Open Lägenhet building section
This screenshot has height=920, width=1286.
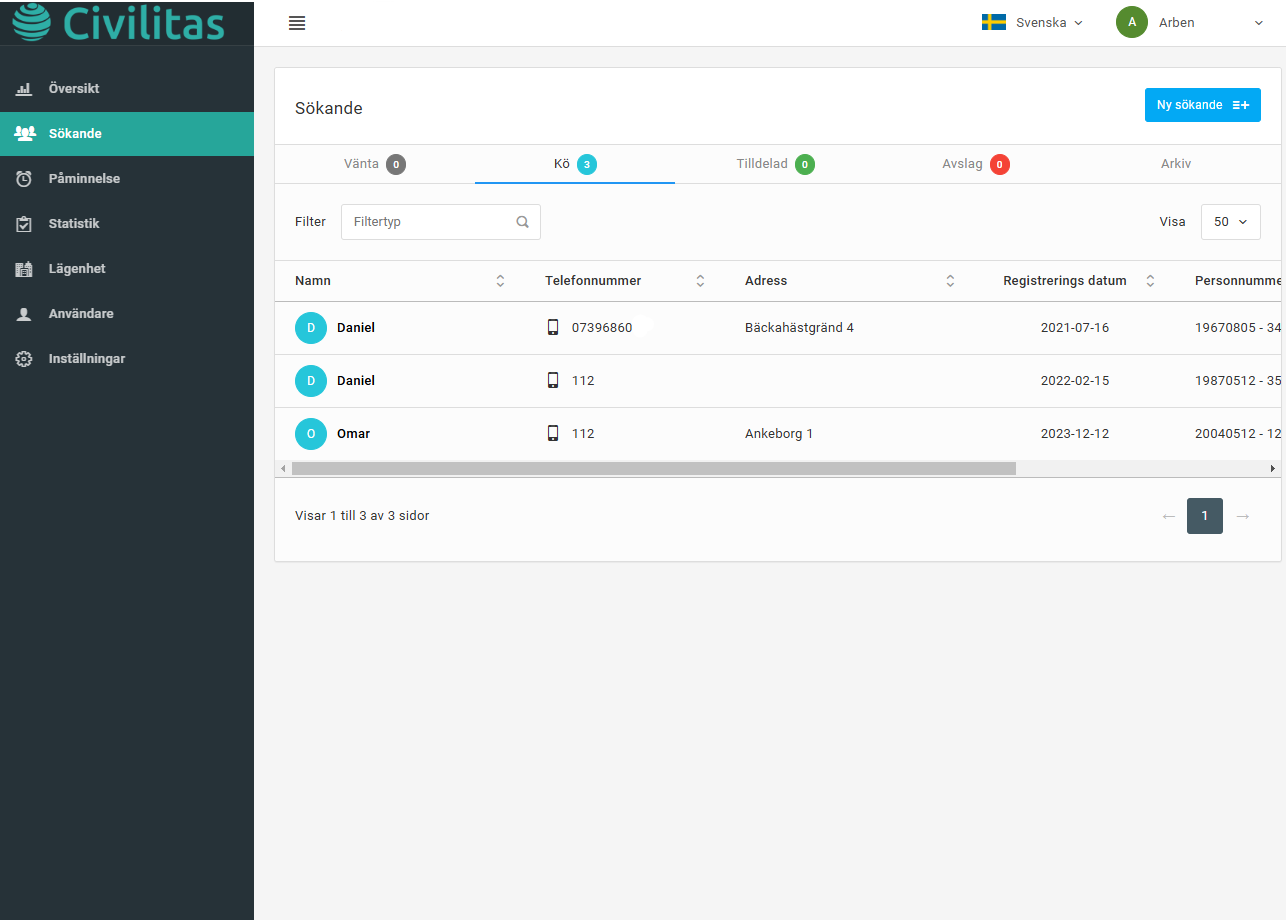point(77,269)
